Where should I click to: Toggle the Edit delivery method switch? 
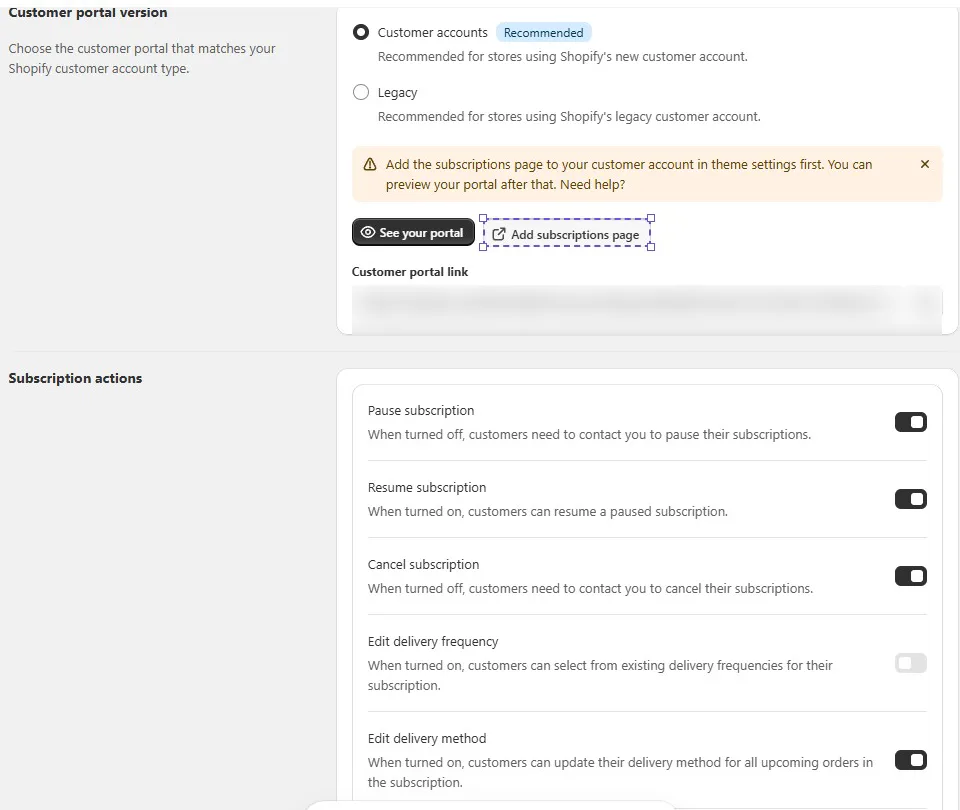(x=910, y=760)
